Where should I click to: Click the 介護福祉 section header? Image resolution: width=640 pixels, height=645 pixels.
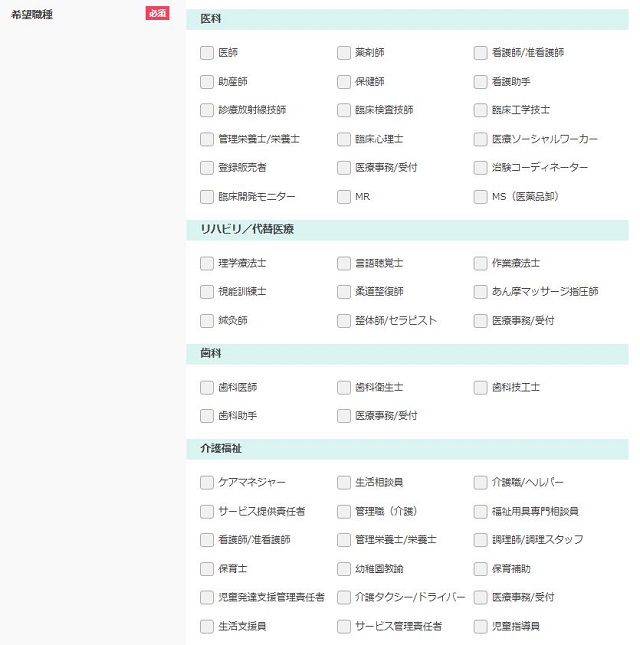click(407, 449)
